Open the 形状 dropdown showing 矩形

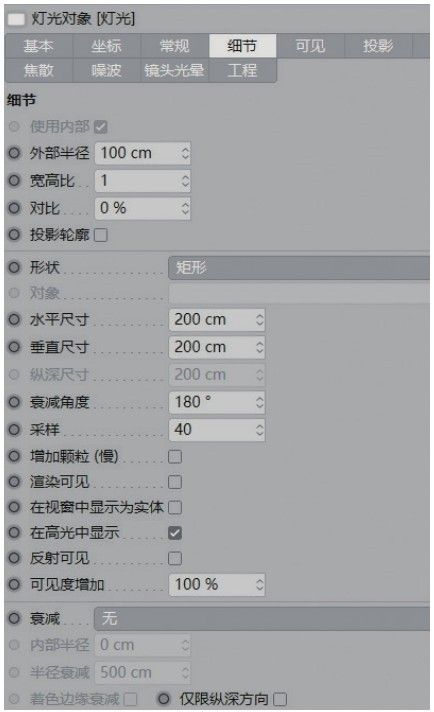(299, 267)
